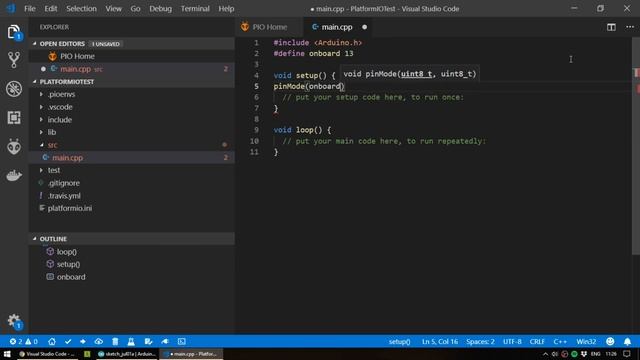Viewport: 640px width, 360px height.
Task: Open notifications bell in status bar
Action: [627, 341]
